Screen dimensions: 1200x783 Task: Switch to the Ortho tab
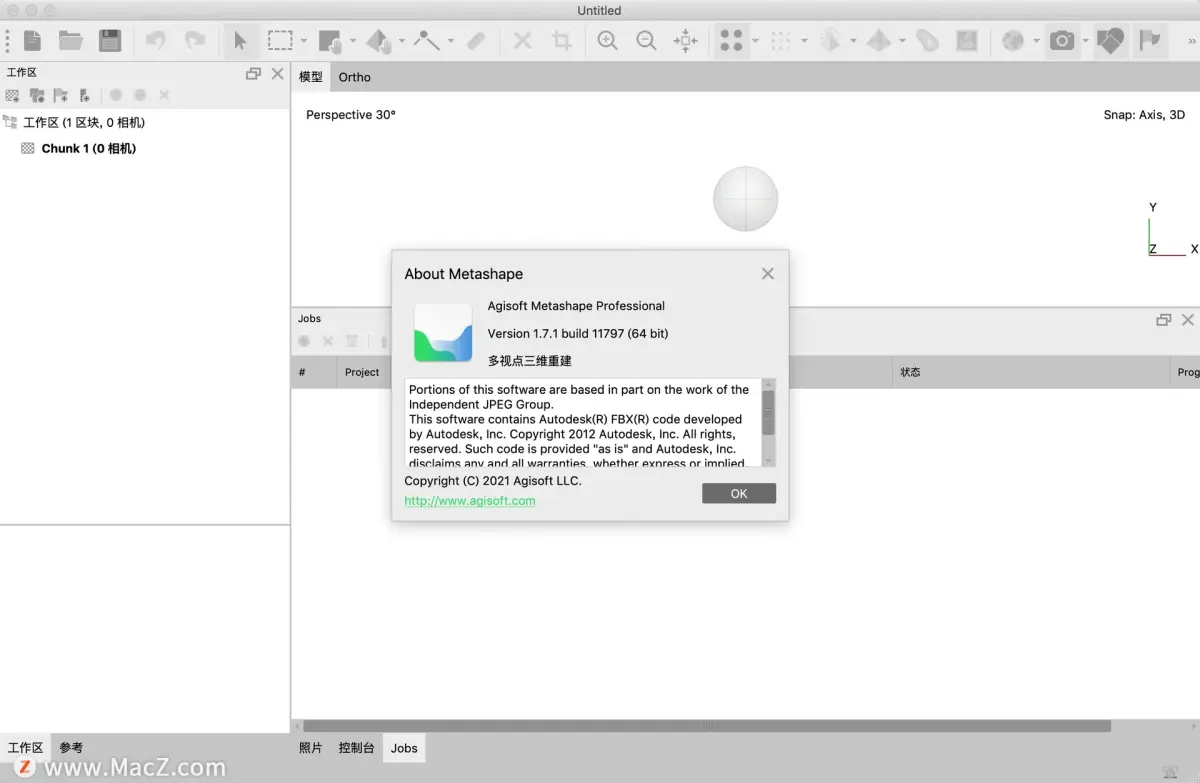point(354,76)
